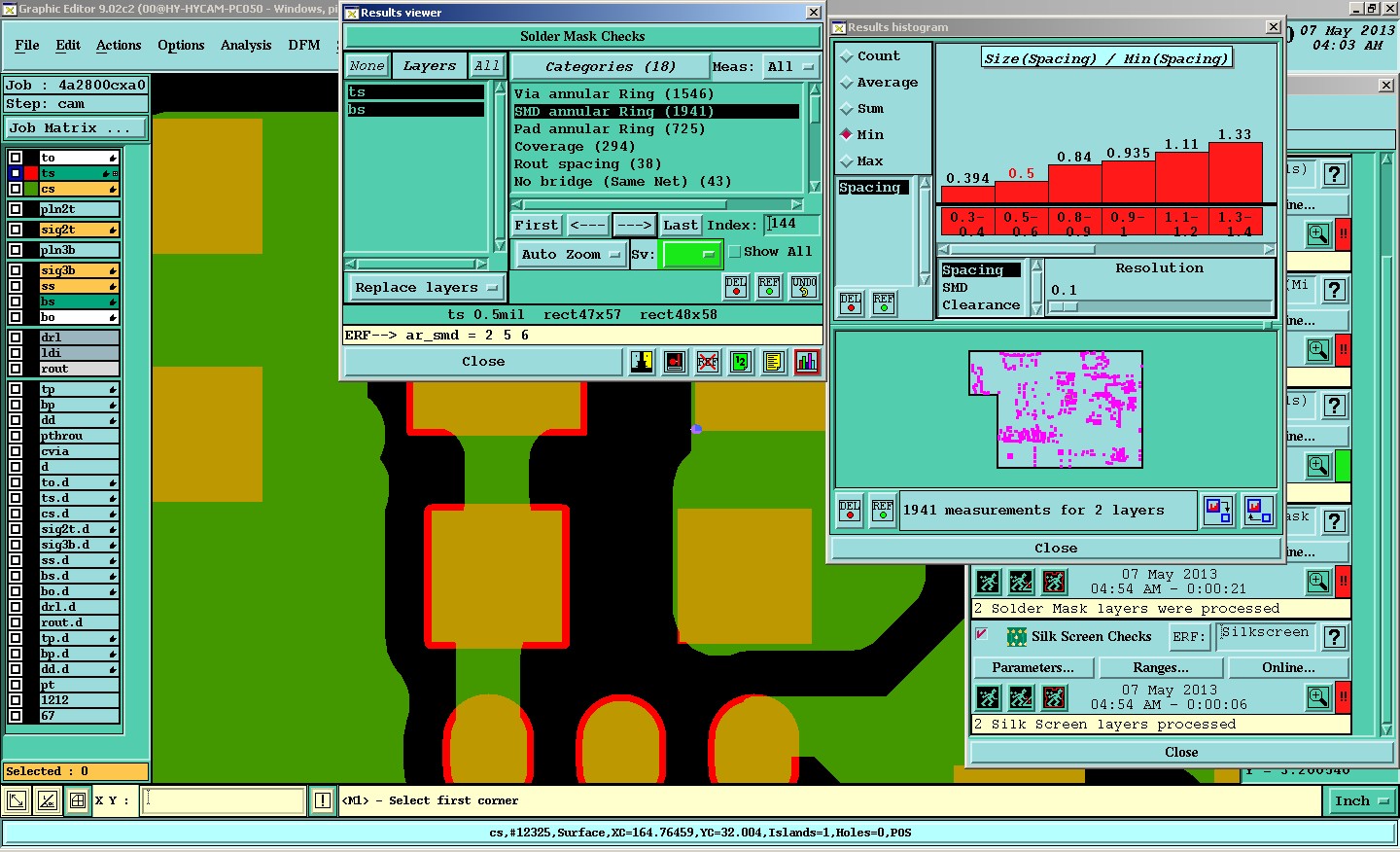
Task: Select the Sum radio option
Action: click(847, 109)
